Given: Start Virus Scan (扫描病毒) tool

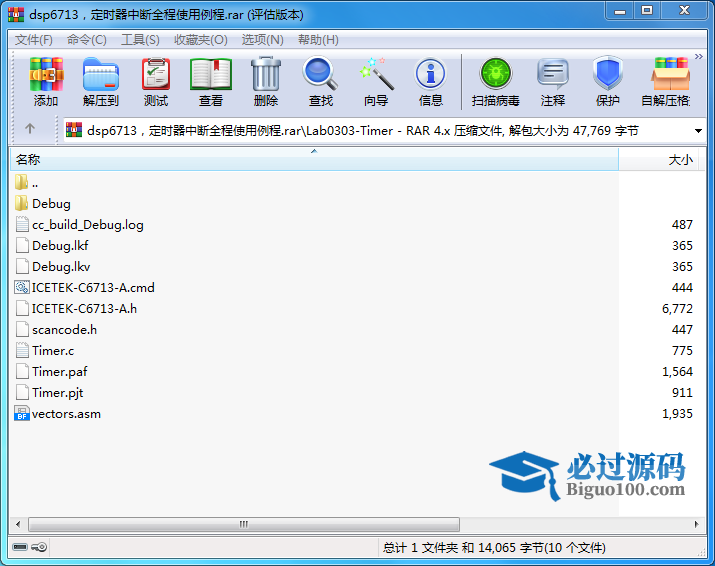Looking at the screenshot, I should tap(495, 81).
